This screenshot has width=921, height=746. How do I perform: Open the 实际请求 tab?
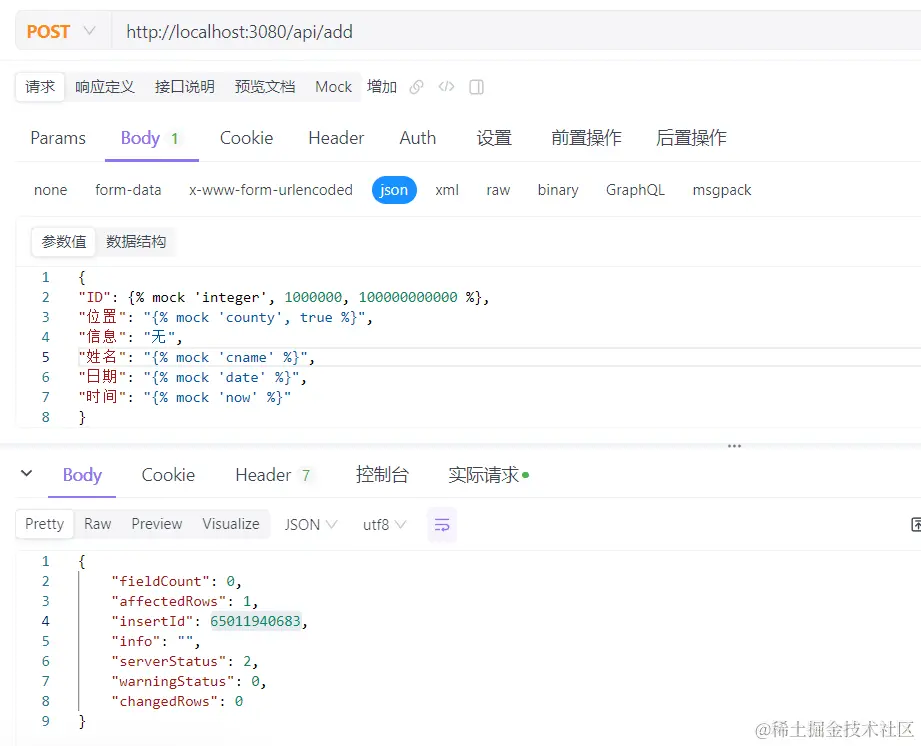click(x=489, y=475)
